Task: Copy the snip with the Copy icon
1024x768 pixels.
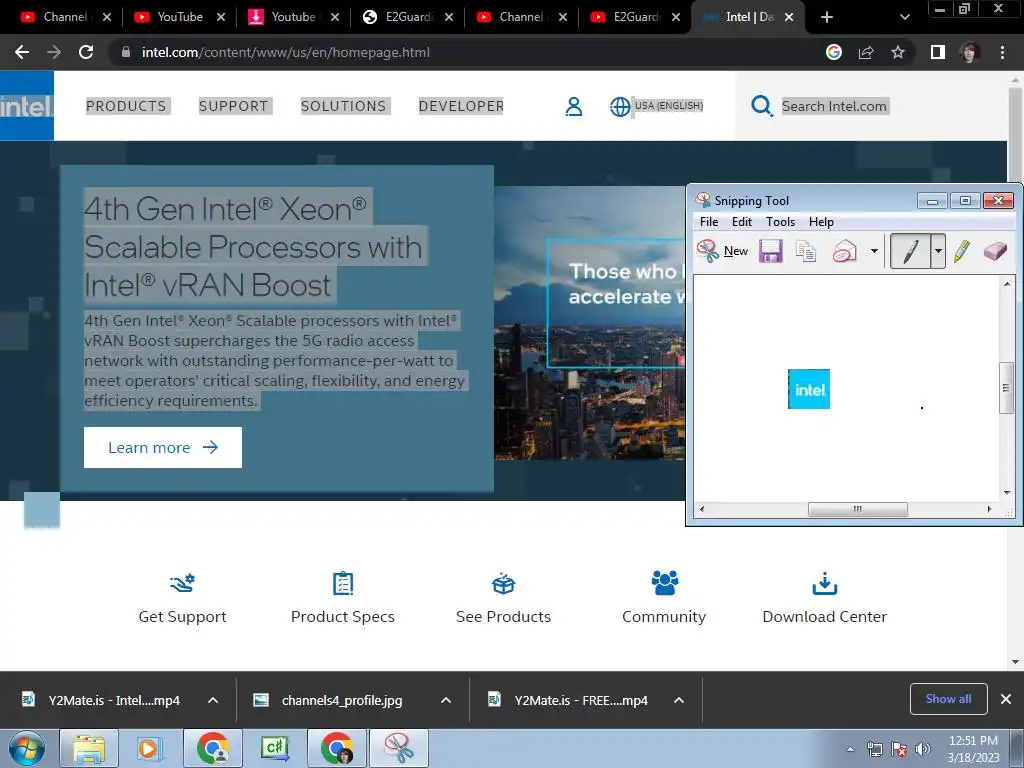Action: click(806, 251)
